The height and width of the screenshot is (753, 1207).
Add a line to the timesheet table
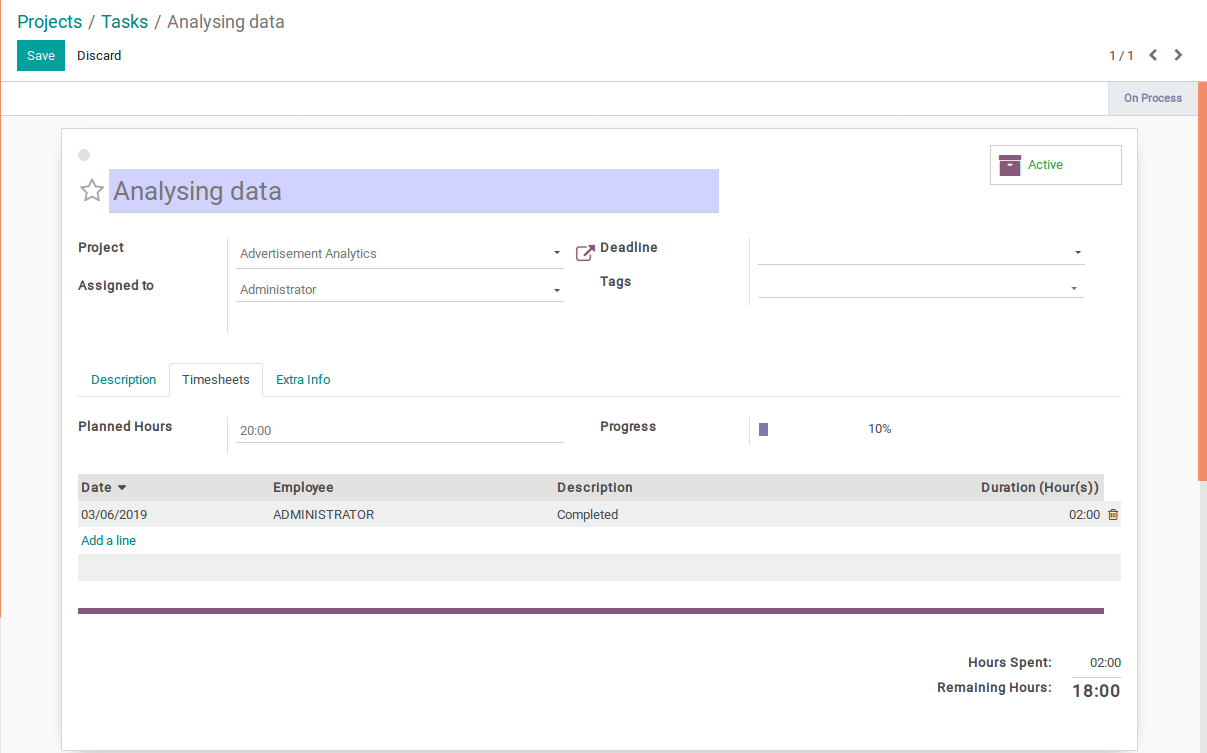click(108, 540)
